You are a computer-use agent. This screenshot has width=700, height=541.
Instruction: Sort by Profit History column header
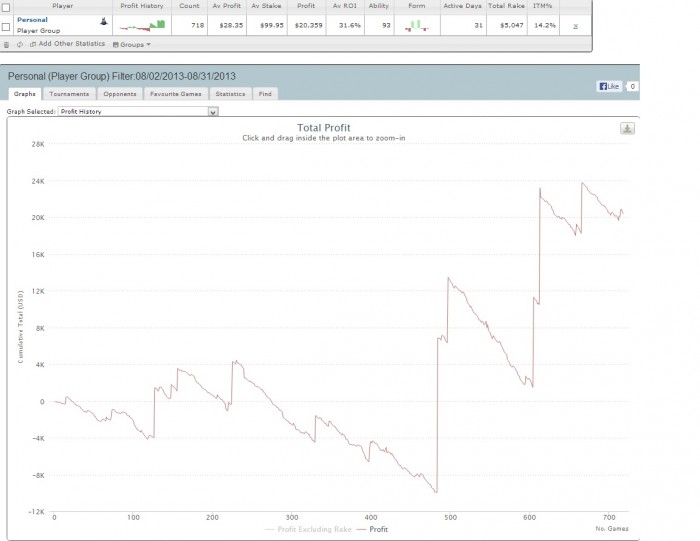pyautogui.click(x=142, y=6)
